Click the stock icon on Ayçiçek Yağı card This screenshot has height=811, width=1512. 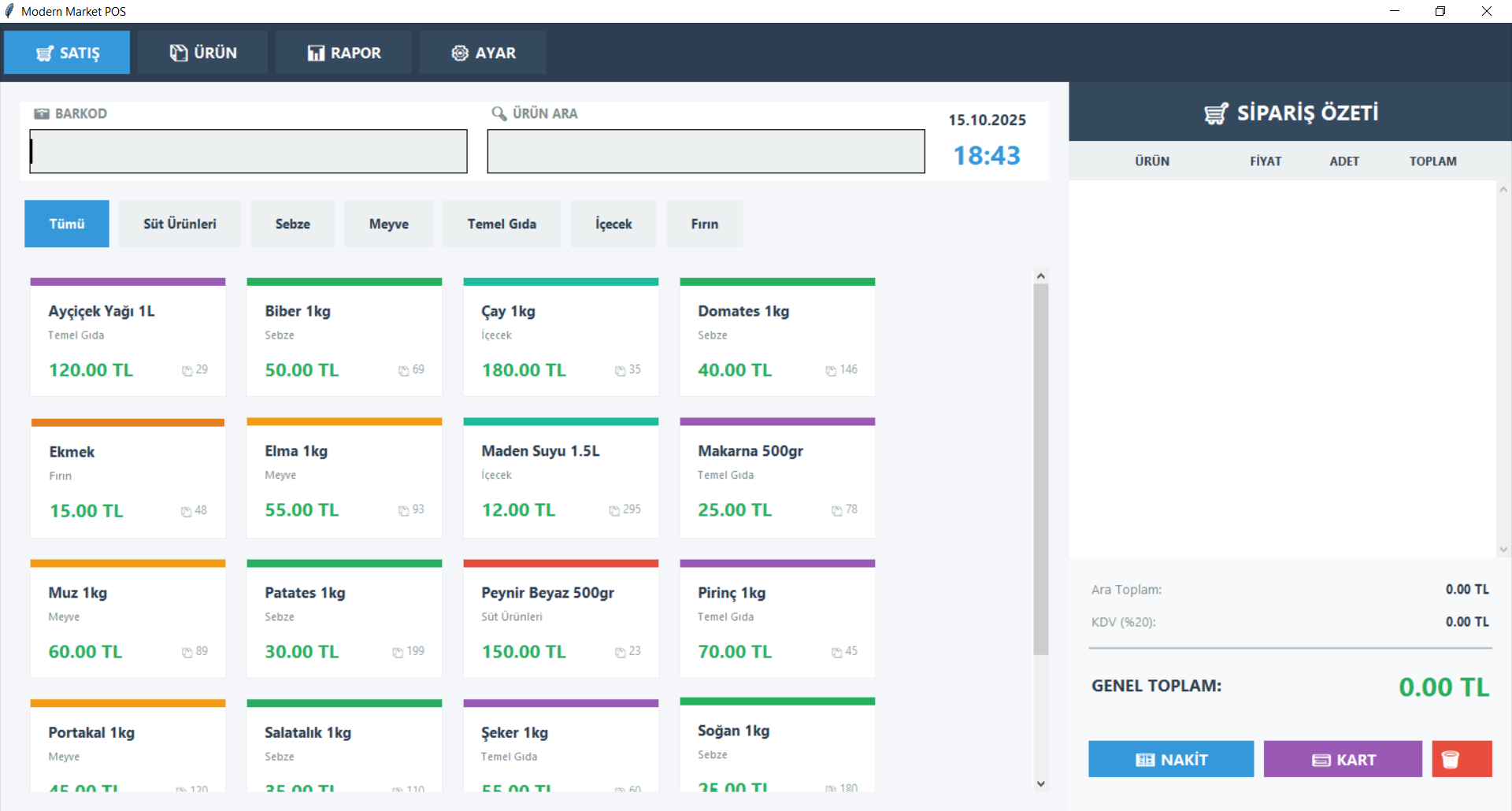click(187, 371)
